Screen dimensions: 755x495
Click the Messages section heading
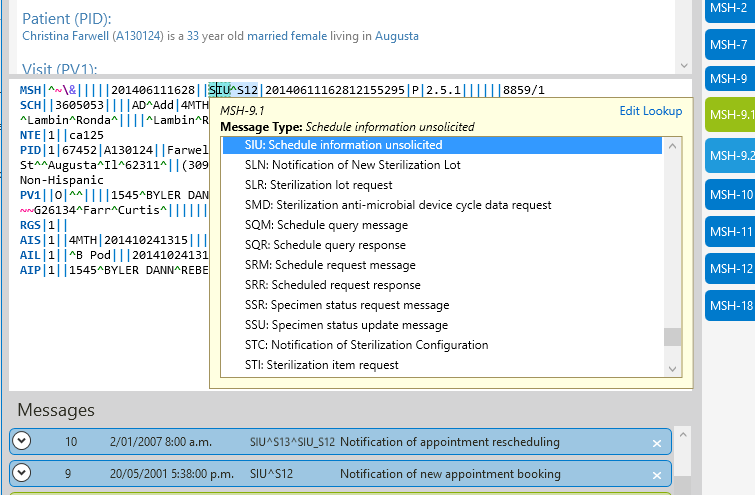point(56,410)
